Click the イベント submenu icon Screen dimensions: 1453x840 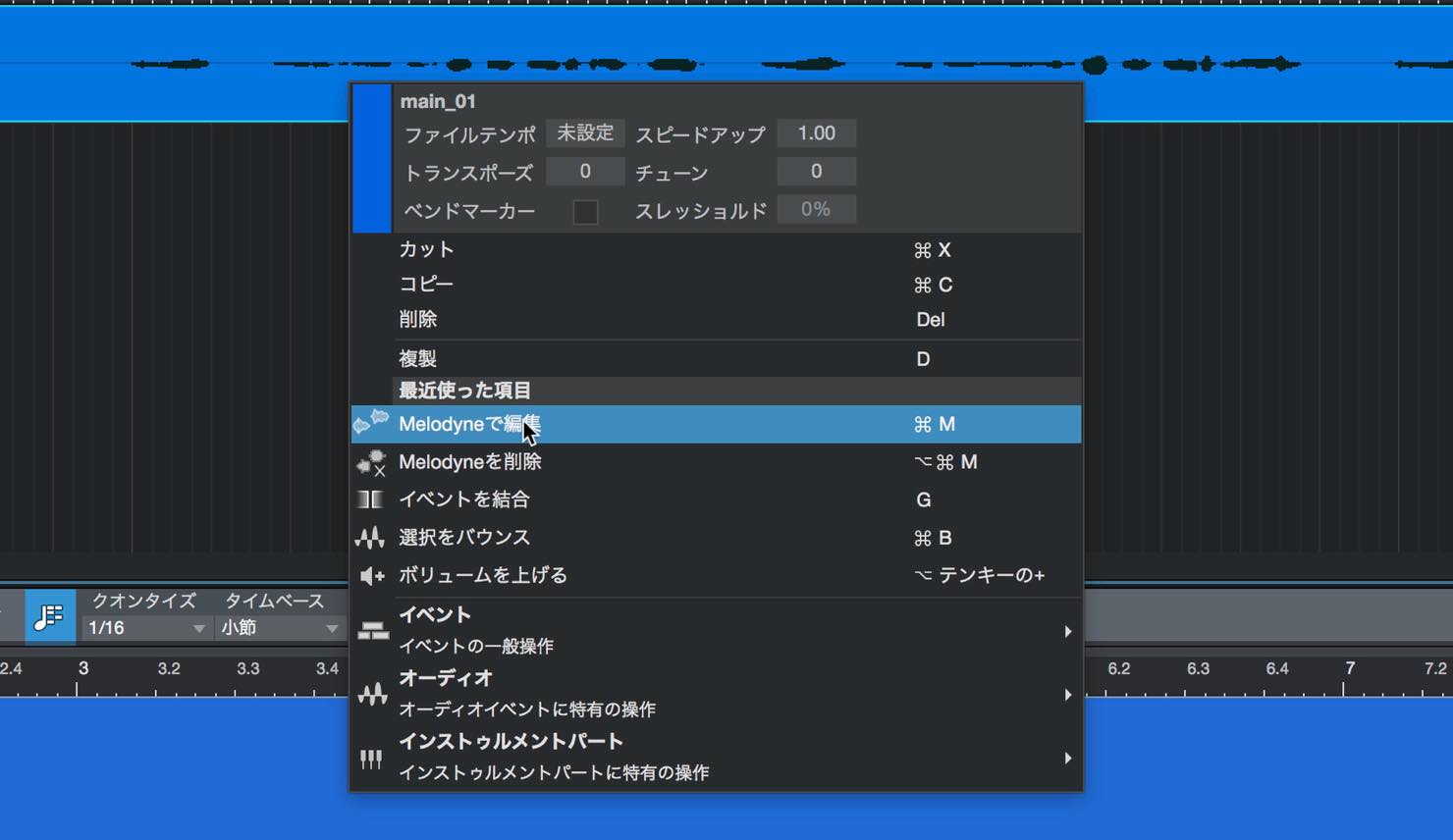tap(373, 631)
